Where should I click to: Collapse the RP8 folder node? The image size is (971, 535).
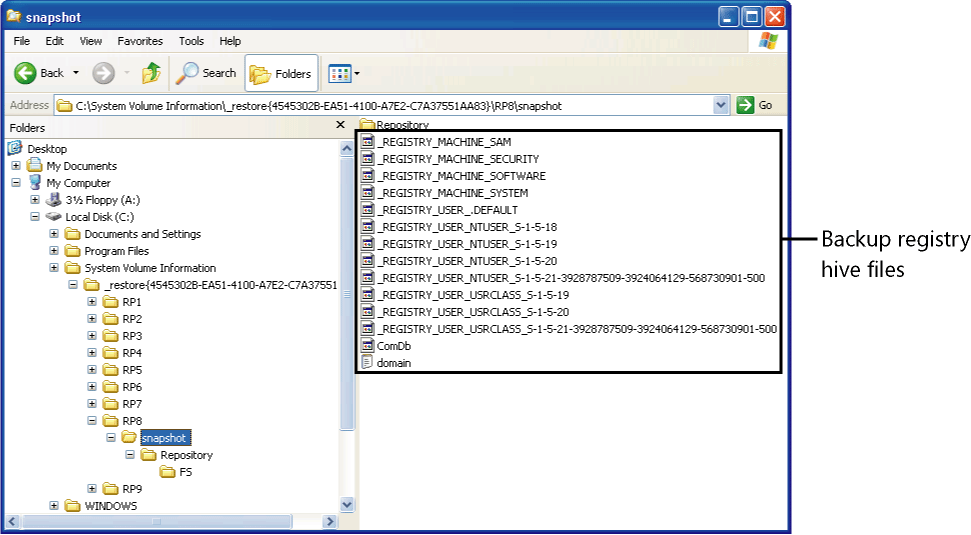(x=93, y=421)
